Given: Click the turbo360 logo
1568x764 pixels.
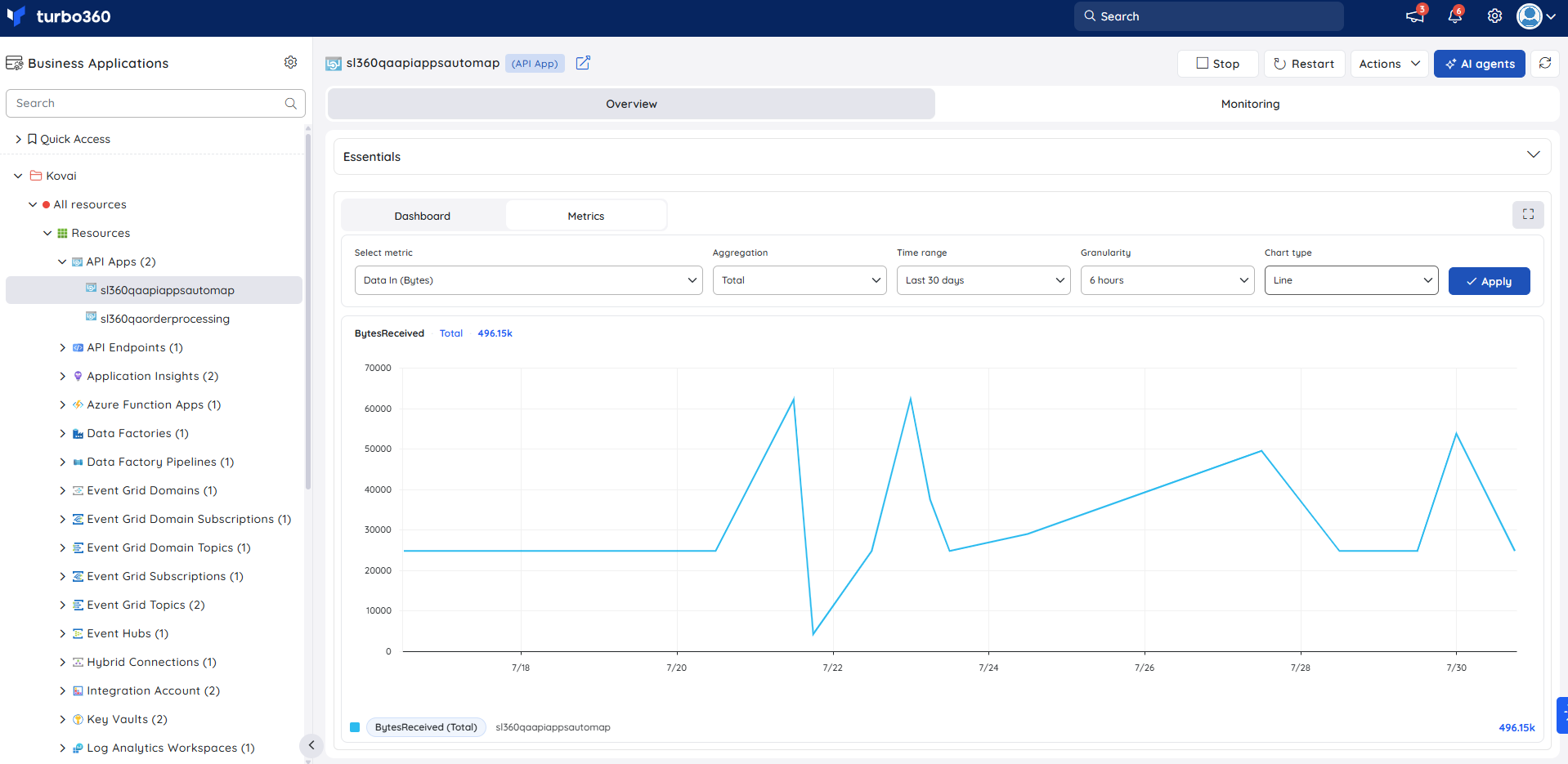Looking at the screenshot, I should 58,16.
